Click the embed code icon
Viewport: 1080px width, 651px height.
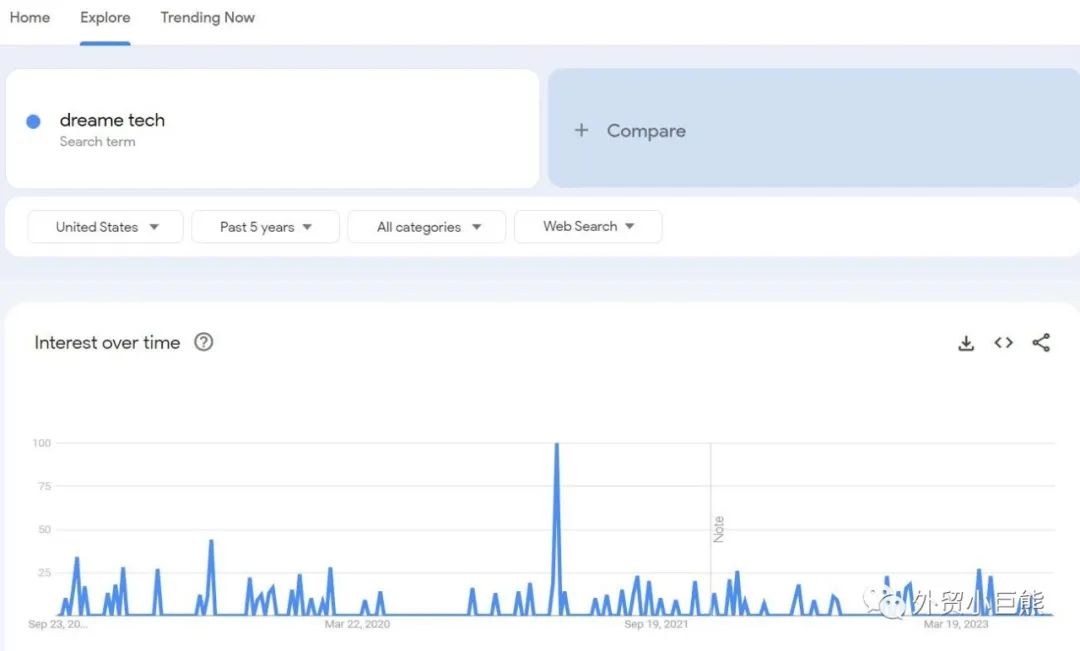(x=1003, y=343)
